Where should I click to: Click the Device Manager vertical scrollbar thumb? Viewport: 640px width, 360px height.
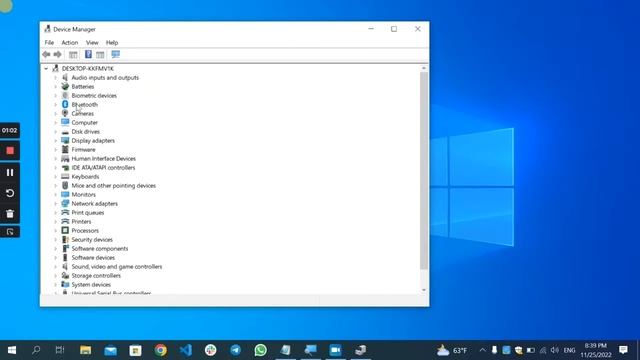(x=424, y=171)
